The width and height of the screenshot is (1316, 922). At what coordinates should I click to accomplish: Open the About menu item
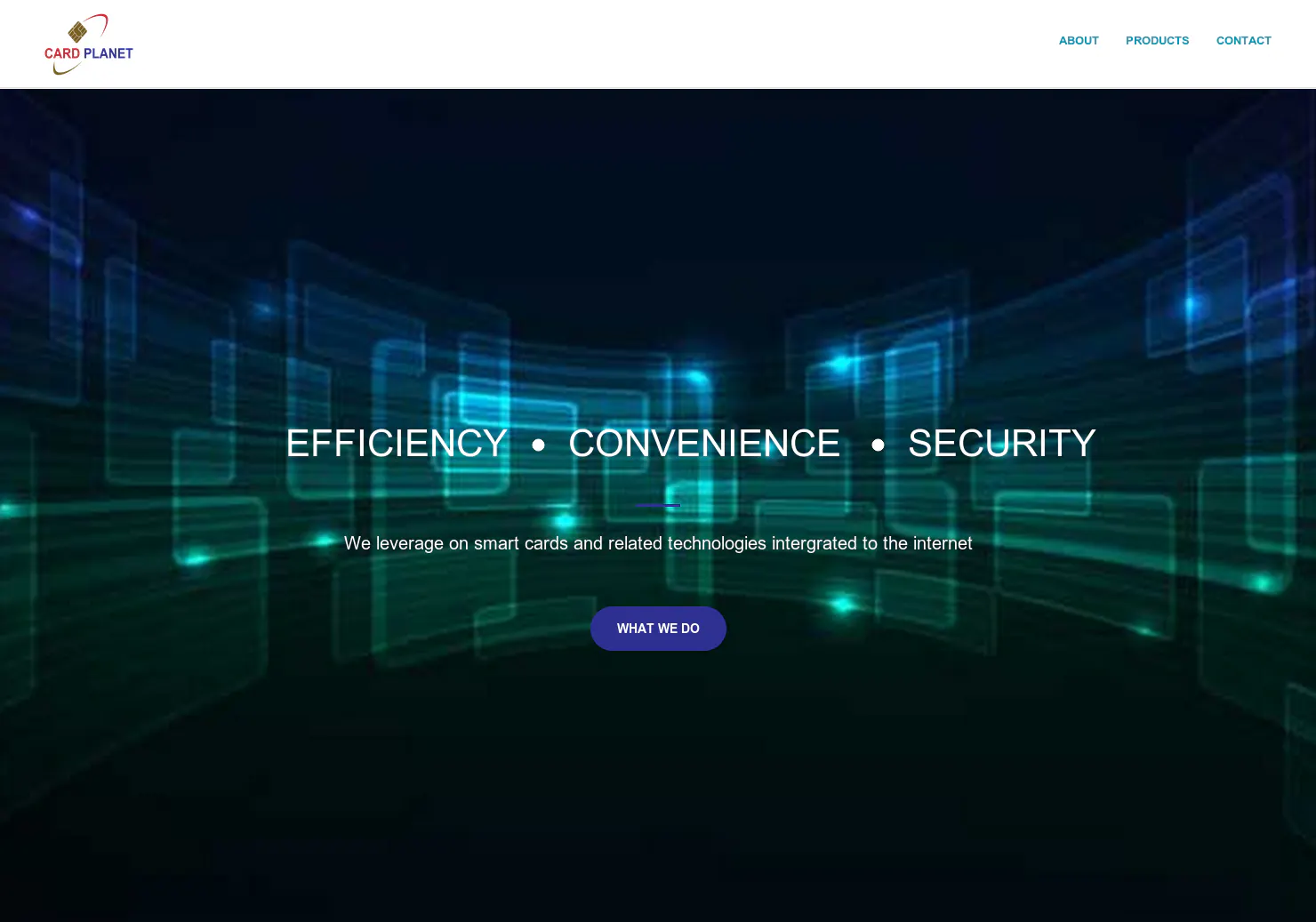(1079, 41)
